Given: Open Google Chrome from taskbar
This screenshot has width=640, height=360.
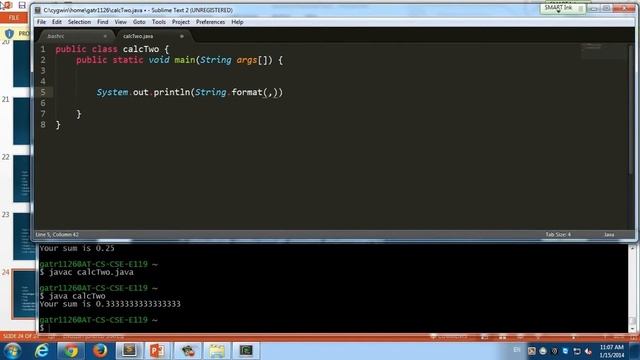Looking at the screenshot, I should click(x=71, y=351).
